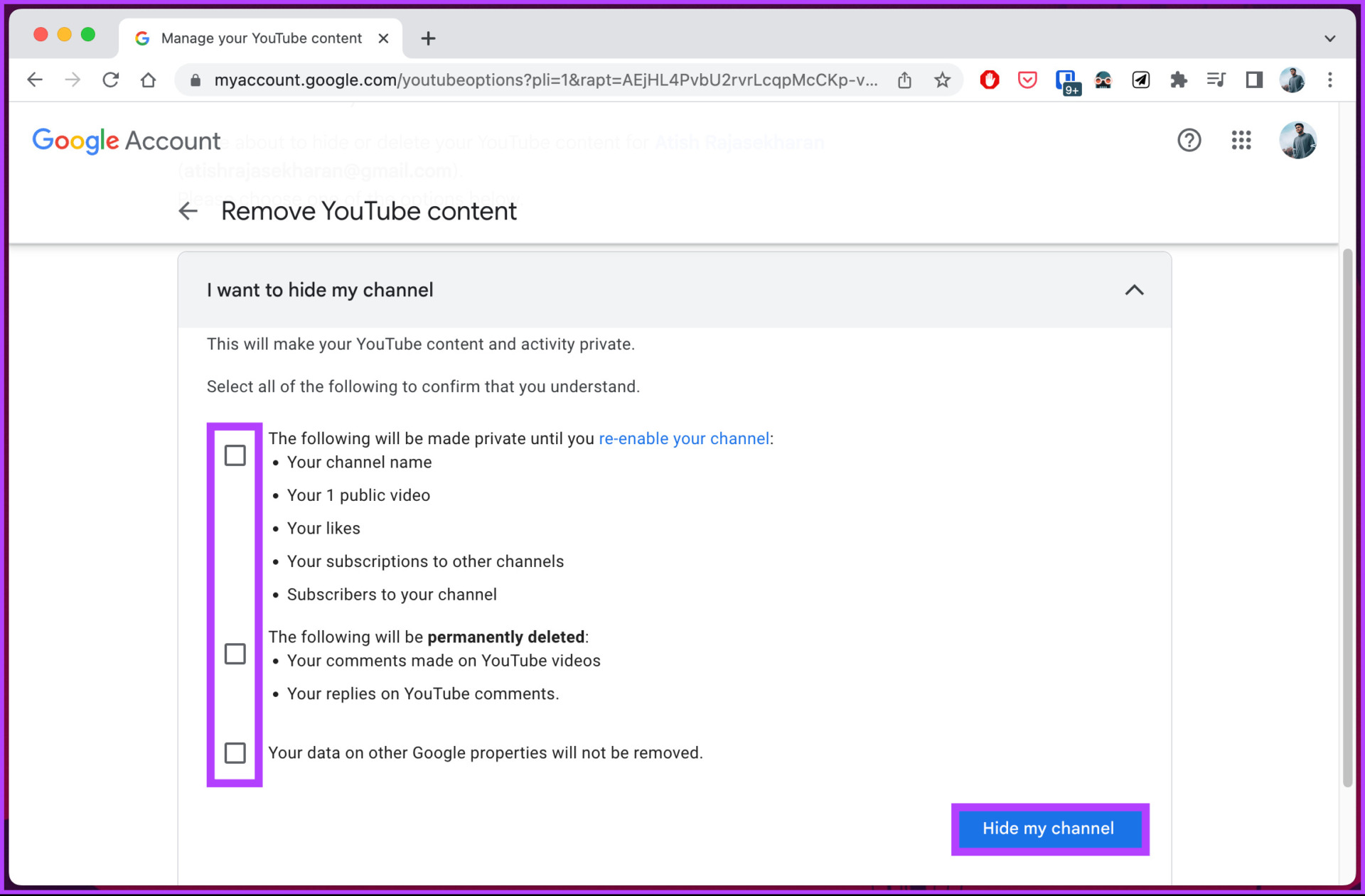Open the red ad blocker extension
1365x896 pixels.
coord(989,80)
